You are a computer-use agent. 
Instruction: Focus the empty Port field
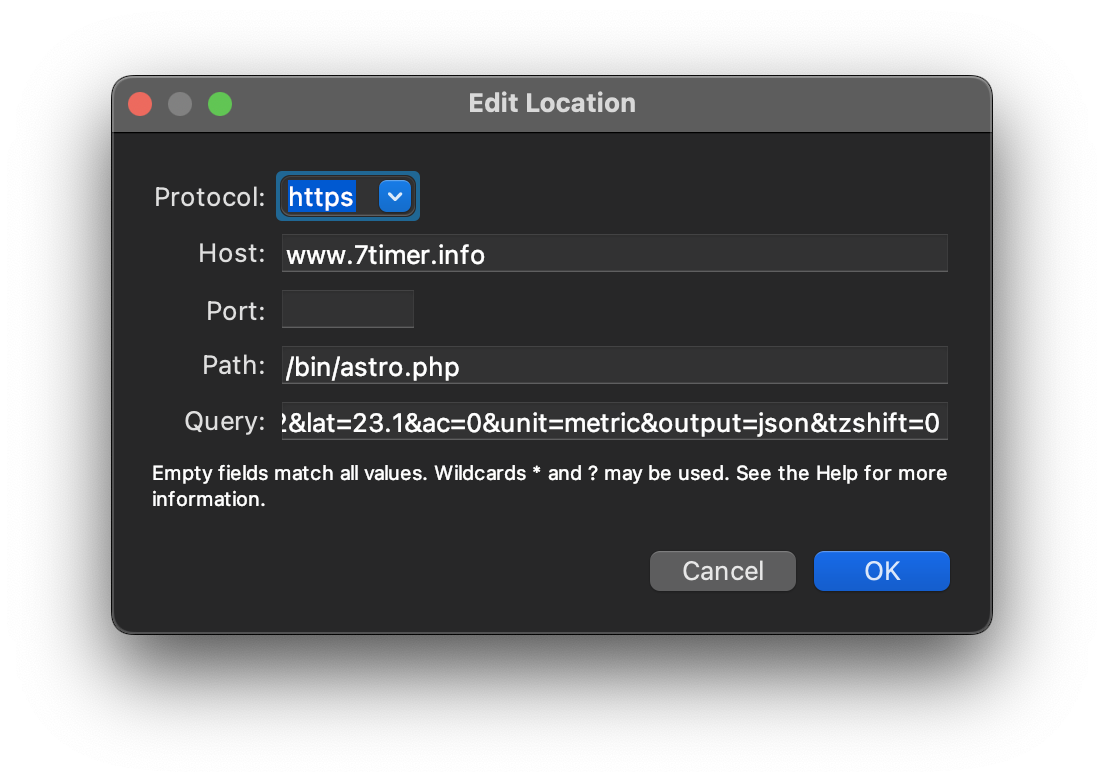pyautogui.click(x=348, y=310)
